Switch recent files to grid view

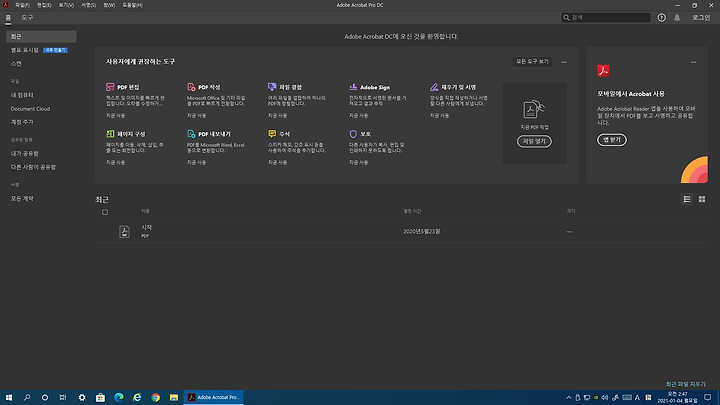click(x=702, y=199)
